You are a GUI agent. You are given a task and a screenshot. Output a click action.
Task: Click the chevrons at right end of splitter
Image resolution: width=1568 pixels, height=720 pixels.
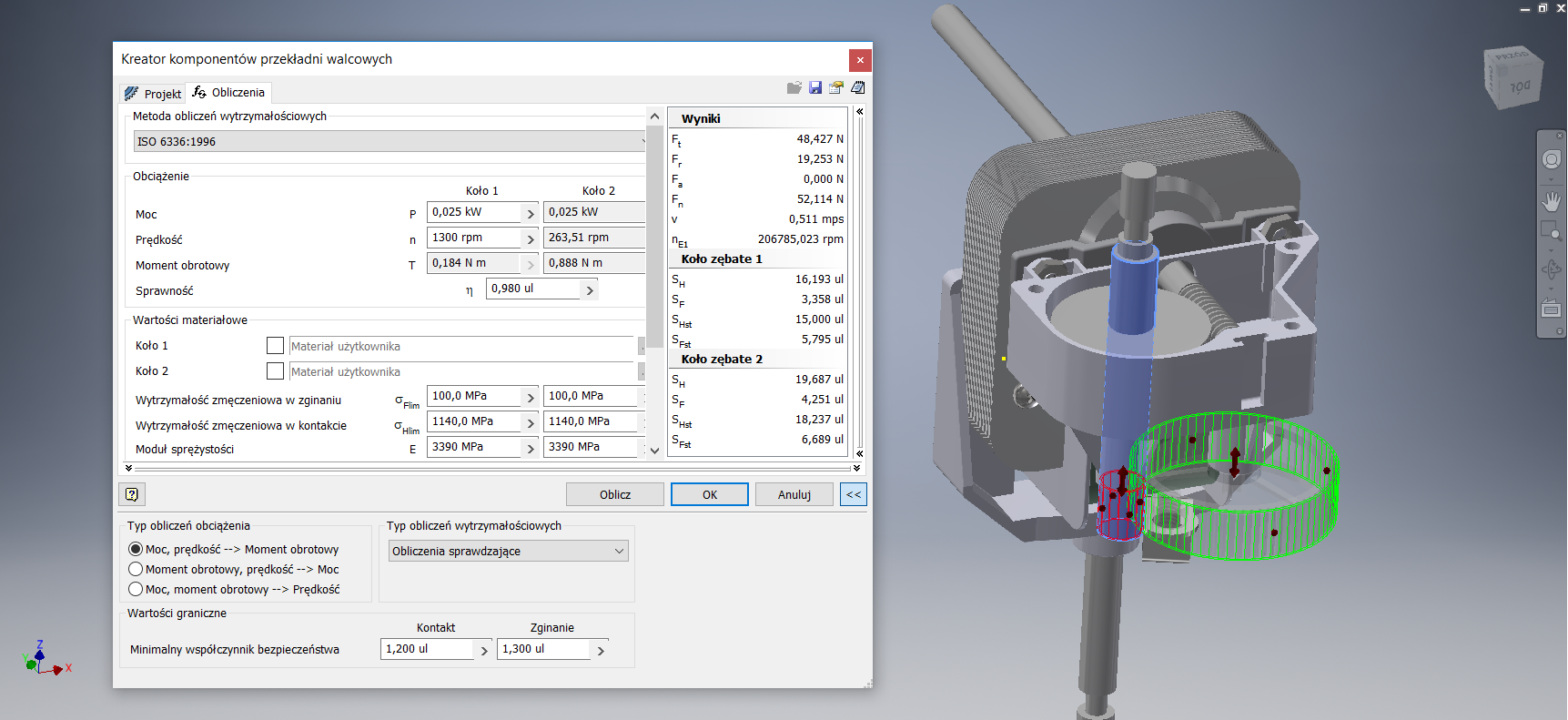(856, 468)
